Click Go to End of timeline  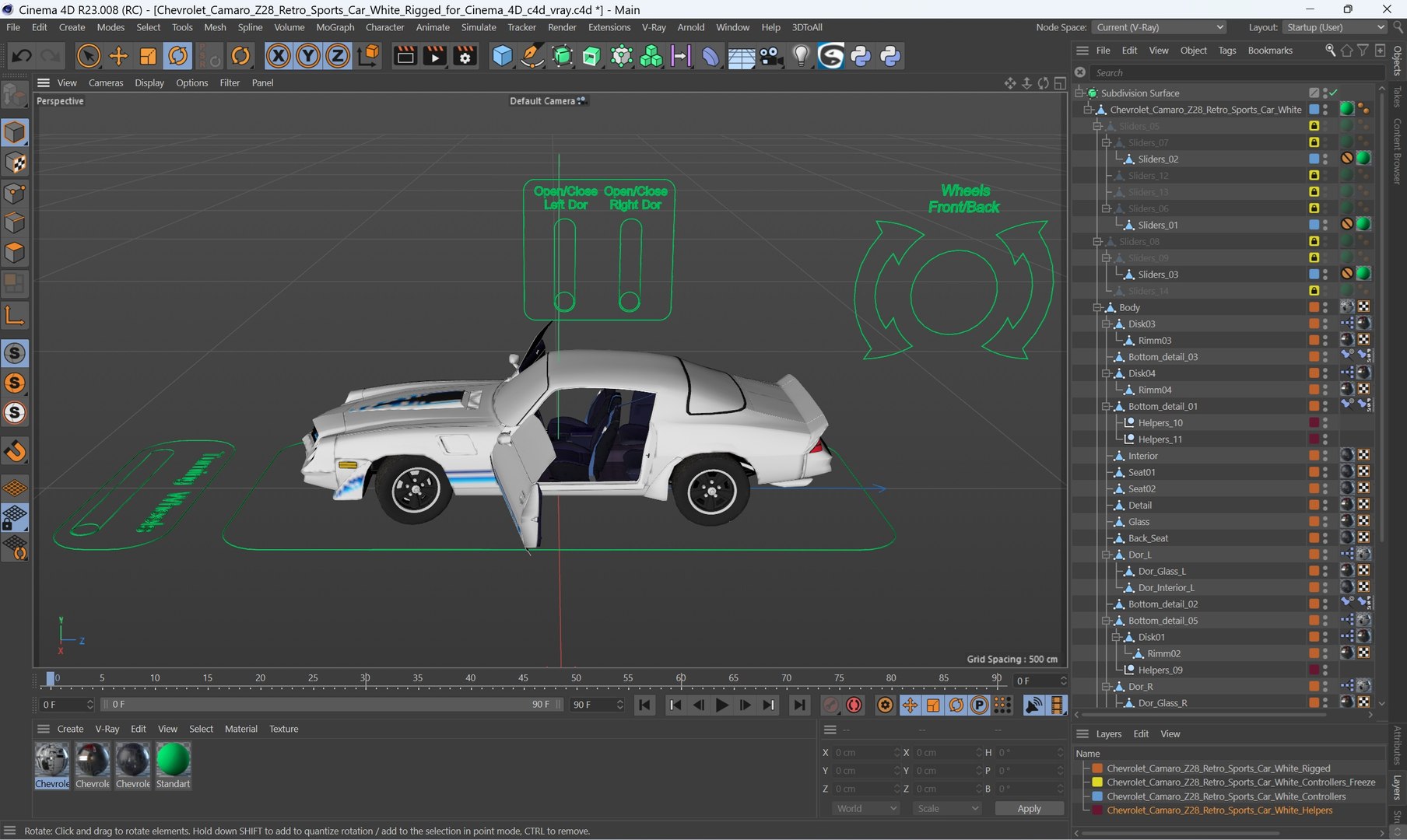coord(798,705)
